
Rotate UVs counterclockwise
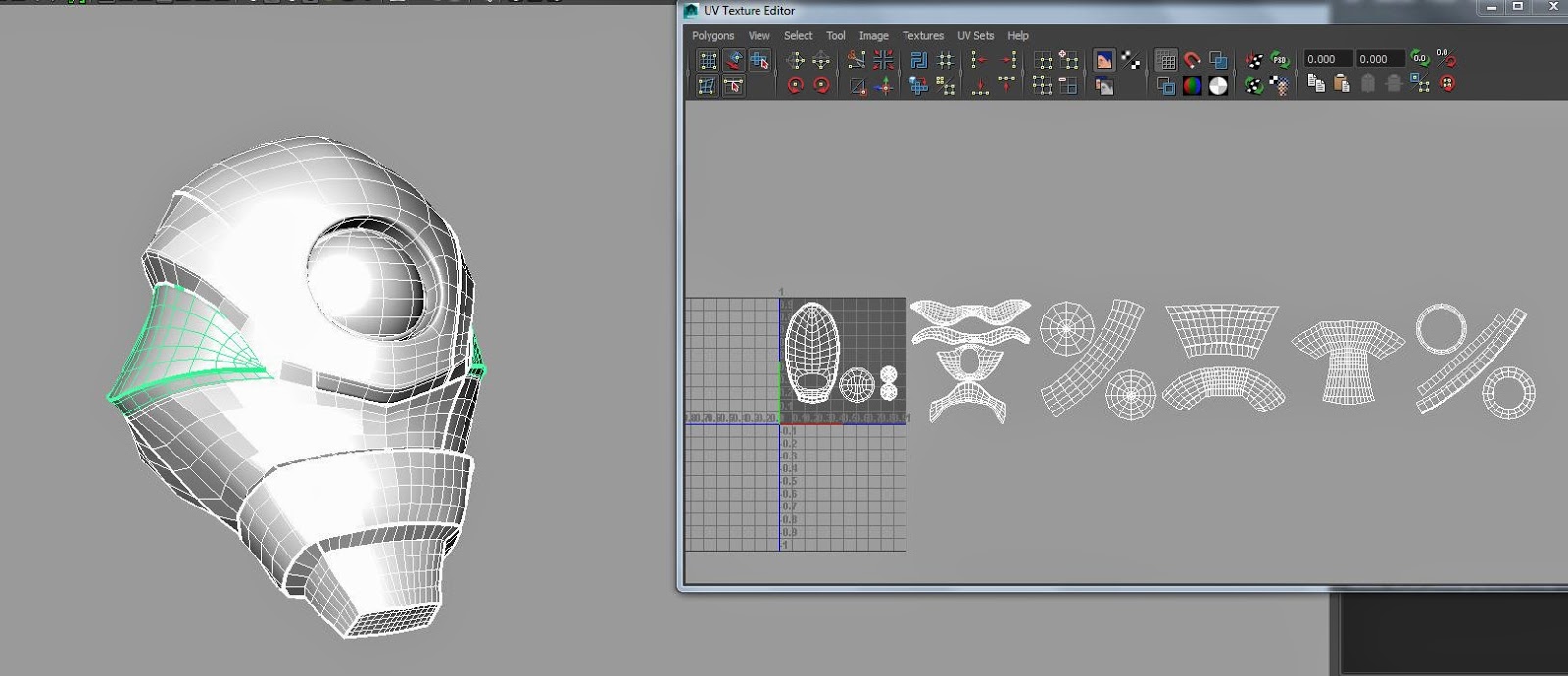click(x=795, y=86)
